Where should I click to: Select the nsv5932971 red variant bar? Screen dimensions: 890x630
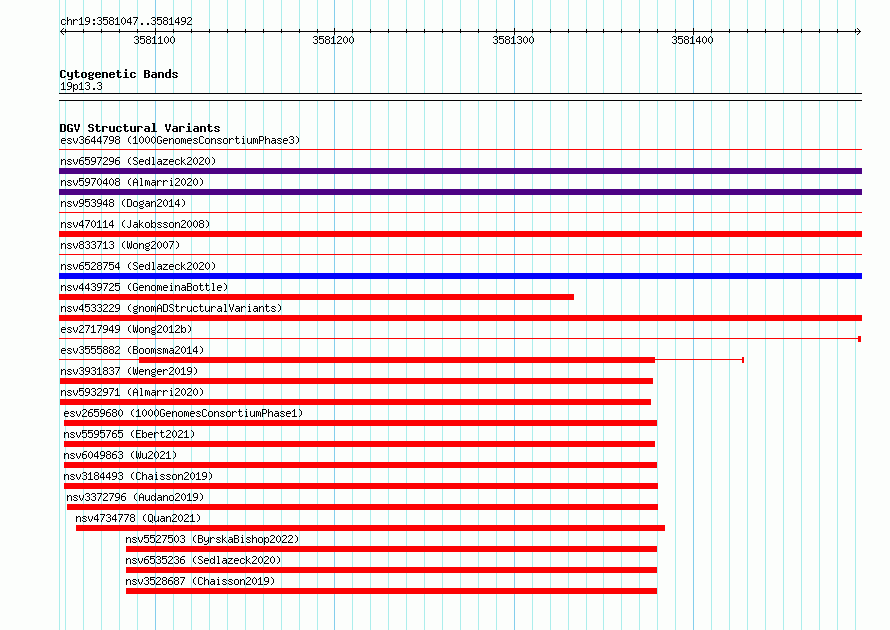point(355,402)
